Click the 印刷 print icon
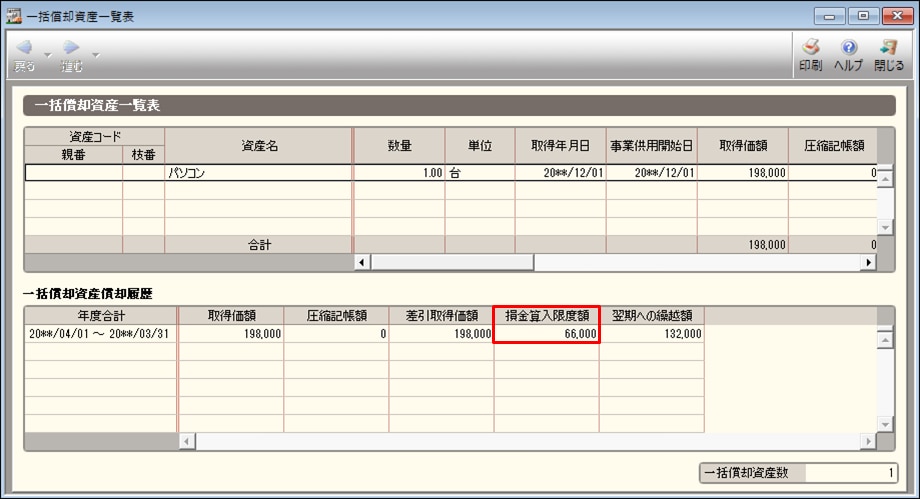 (810, 48)
